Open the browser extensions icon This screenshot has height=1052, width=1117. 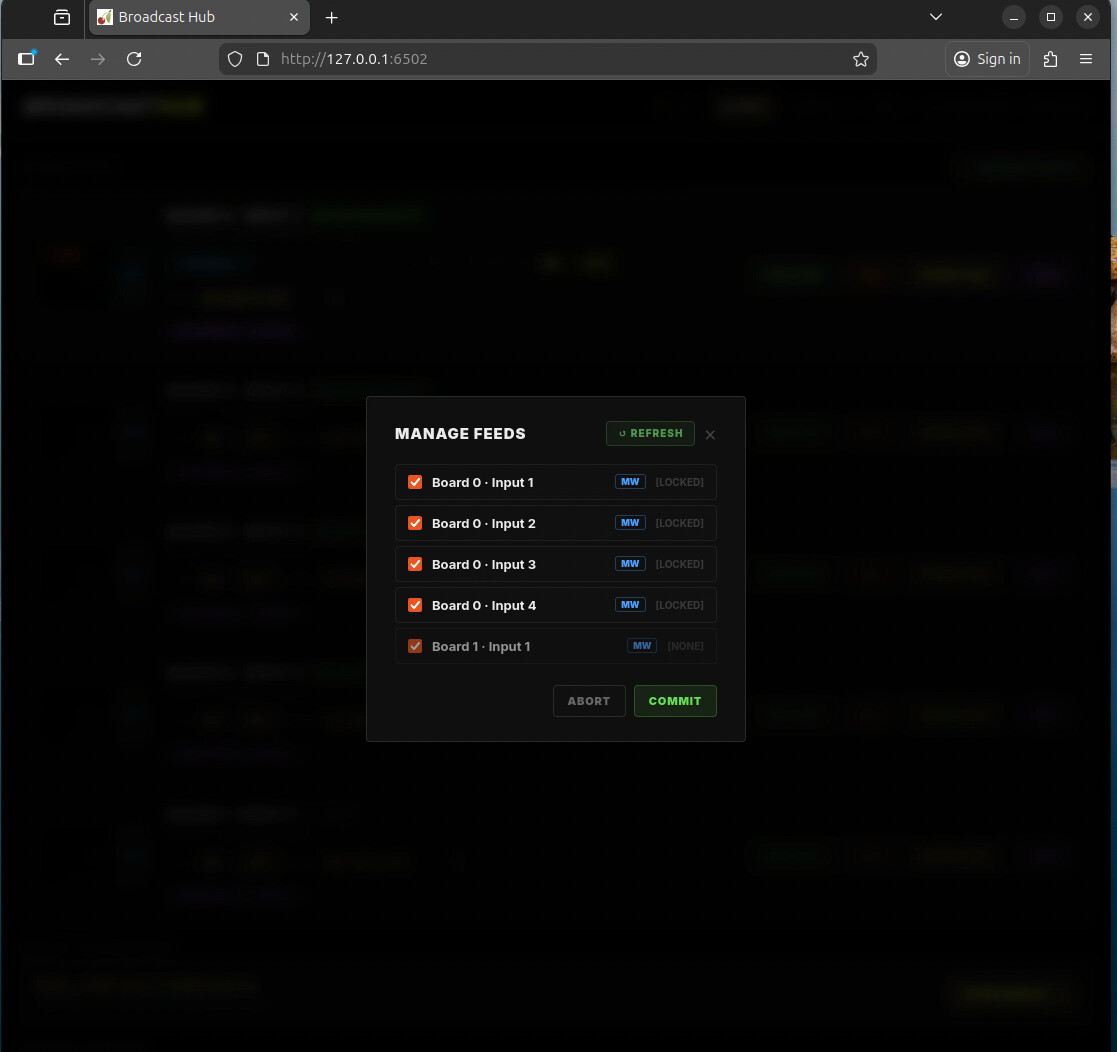click(x=1050, y=59)
